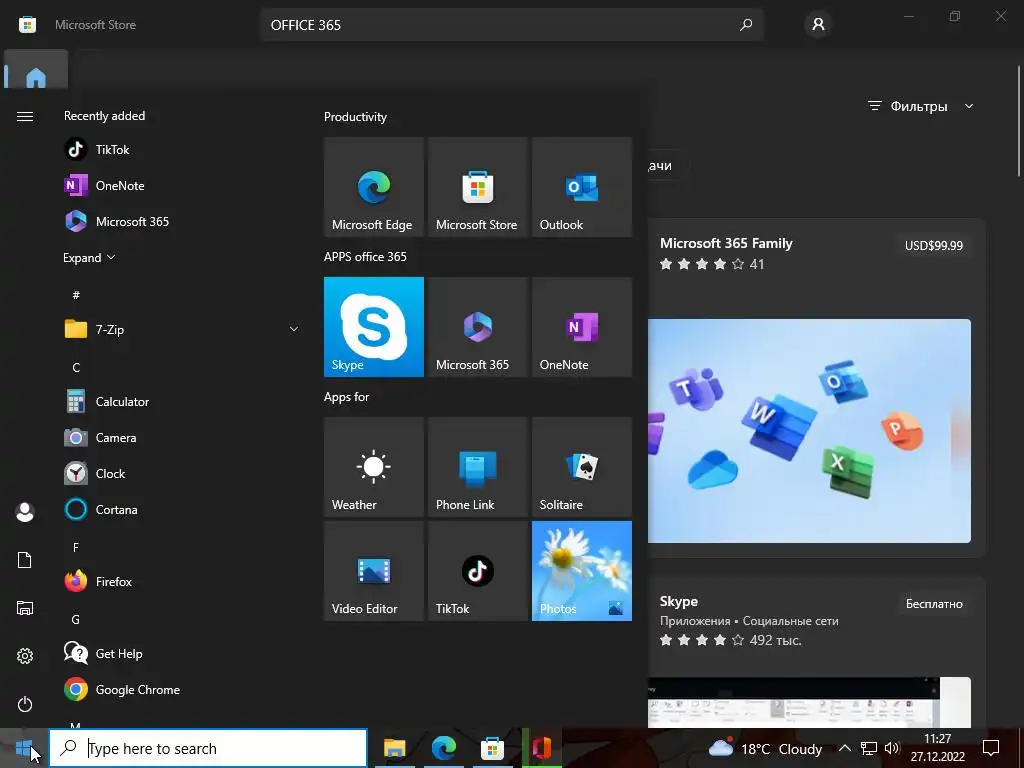
Task: Open TikTok from Recently added list
Action: (183, 150)
